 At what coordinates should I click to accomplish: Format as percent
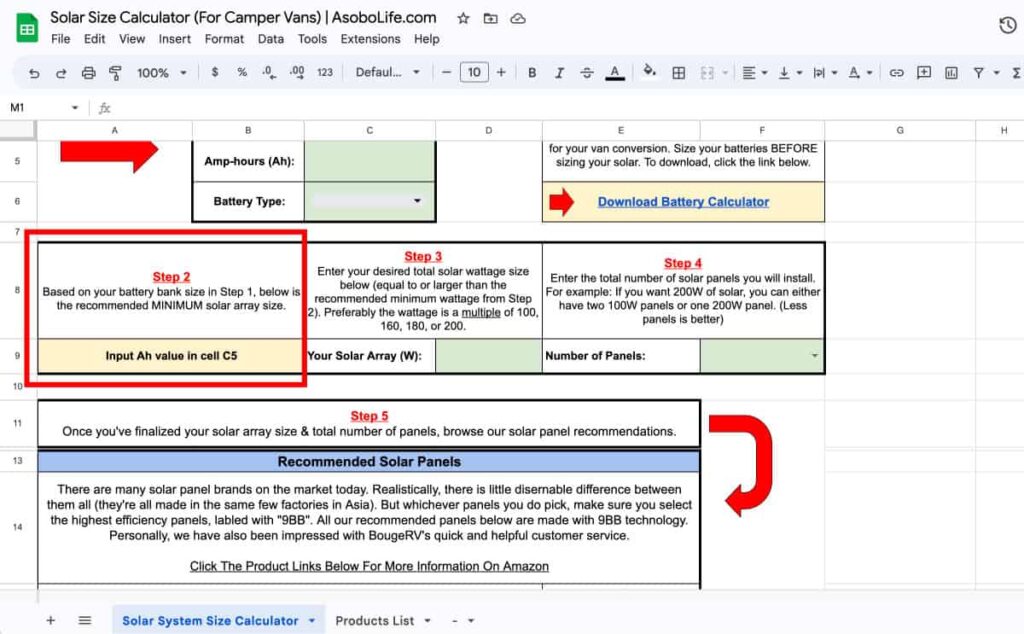[242, 72]
